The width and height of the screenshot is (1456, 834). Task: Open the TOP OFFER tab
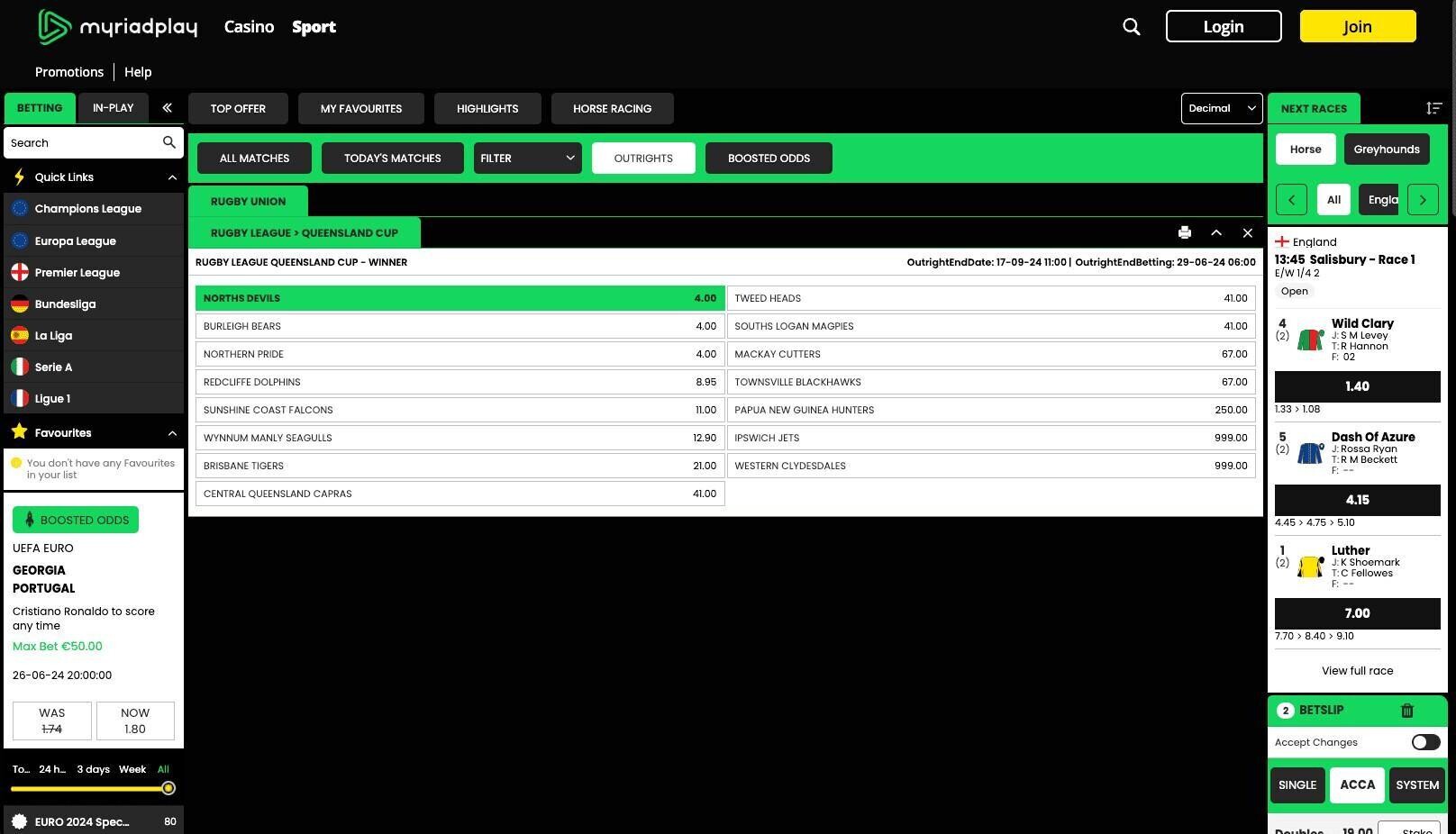[x=238, y=108]
